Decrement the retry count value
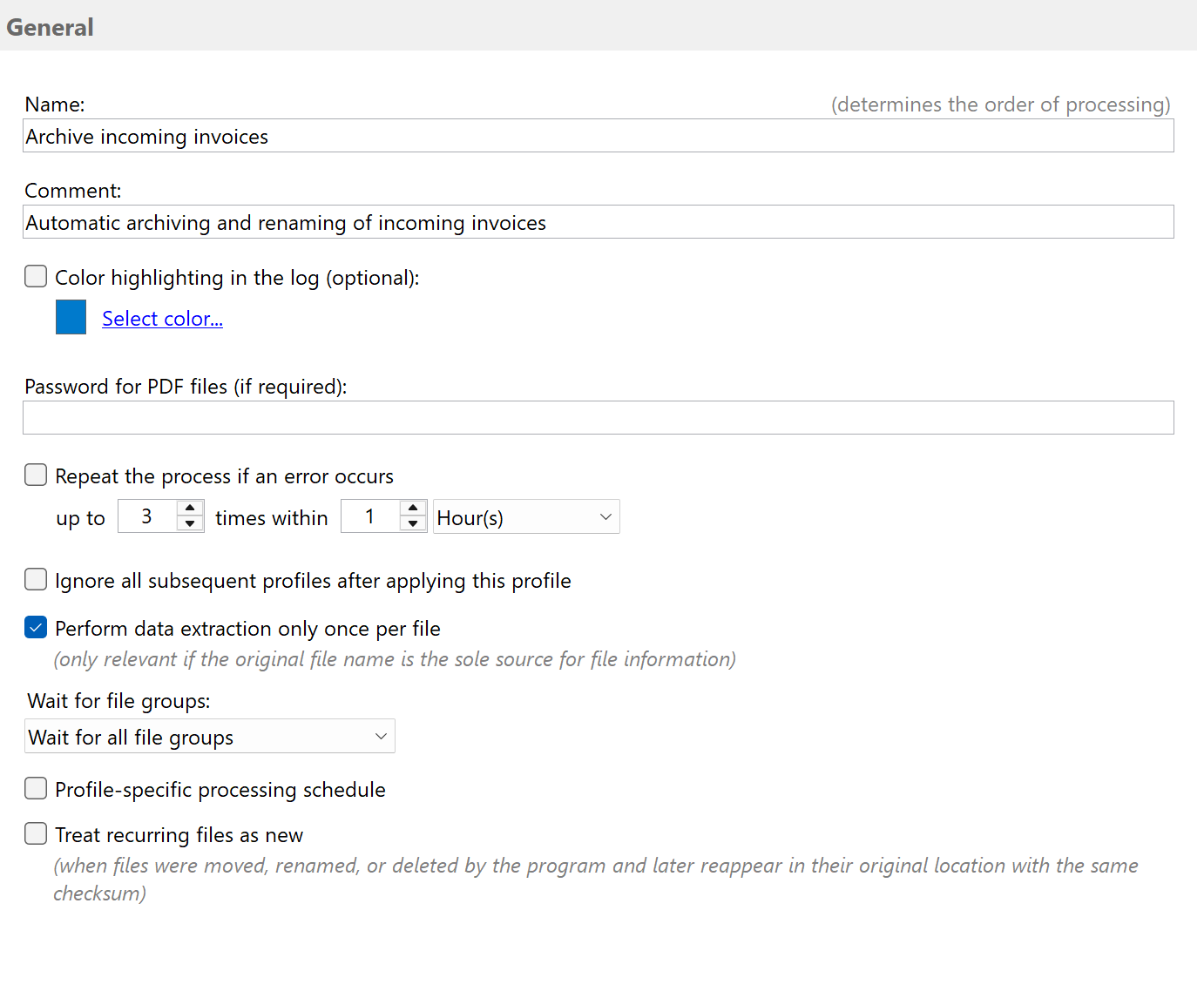The image size is (1204, 991). pos(189,523)
